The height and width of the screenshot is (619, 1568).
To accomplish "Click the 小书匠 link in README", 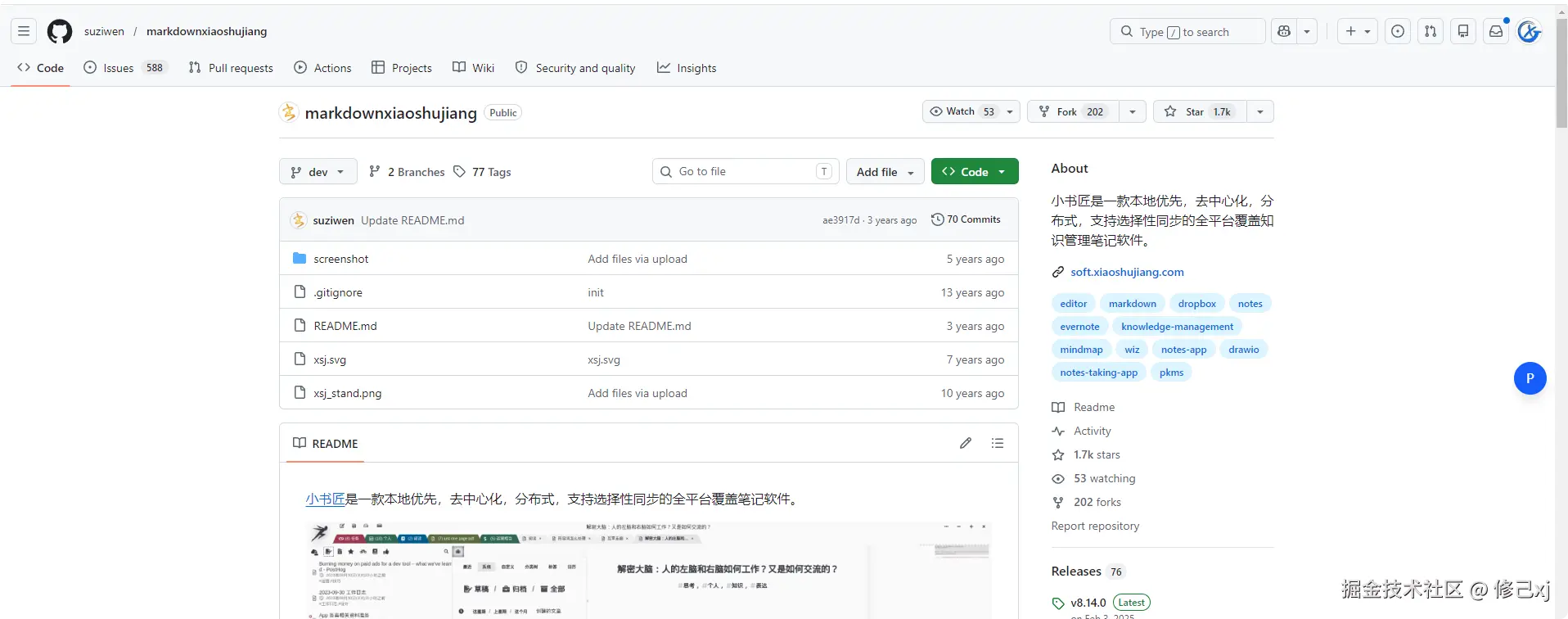I will [326, 499].
